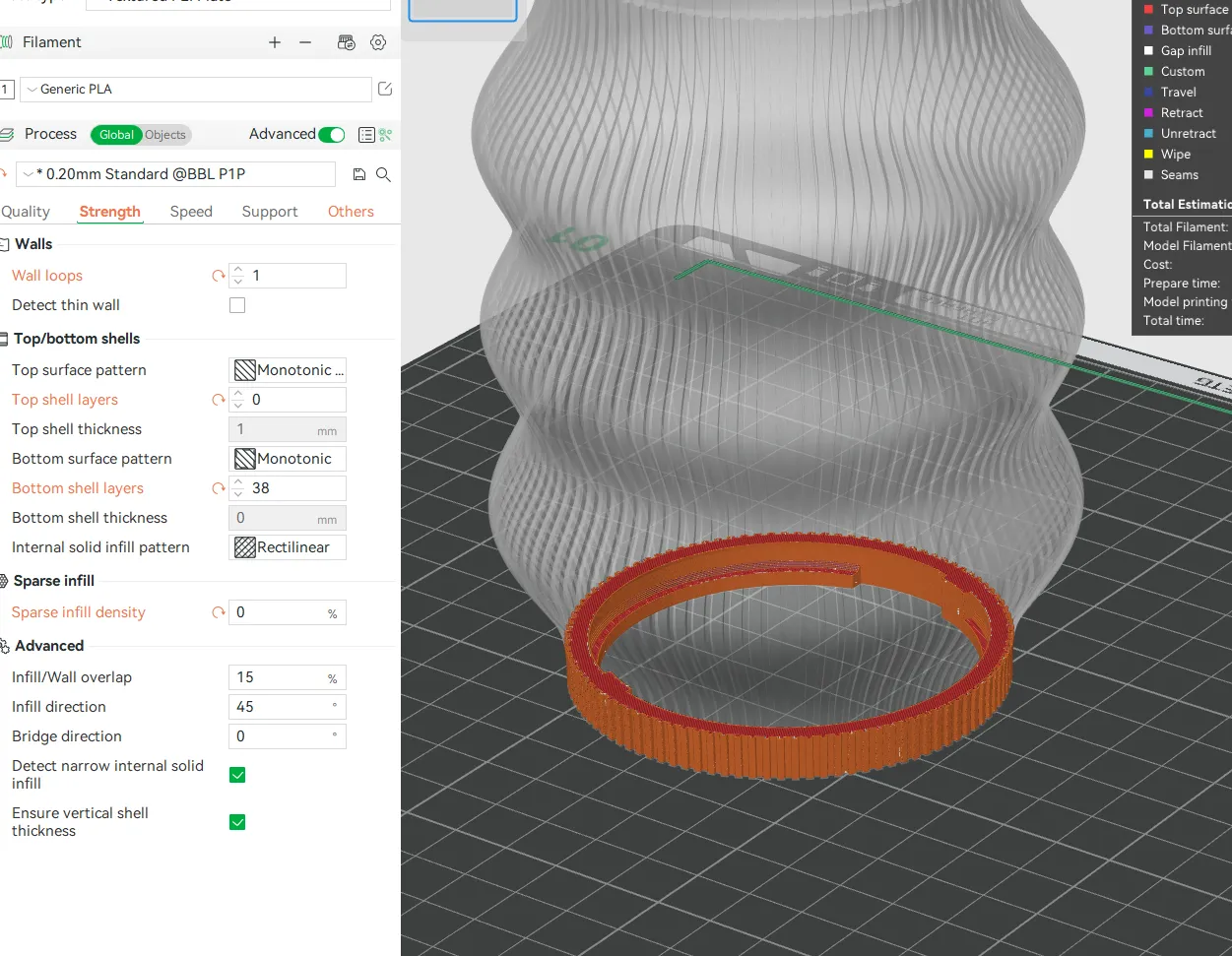Screen dimensions: 1232x956
Task: Remove filament with minus icon
Action: (305, 42)
